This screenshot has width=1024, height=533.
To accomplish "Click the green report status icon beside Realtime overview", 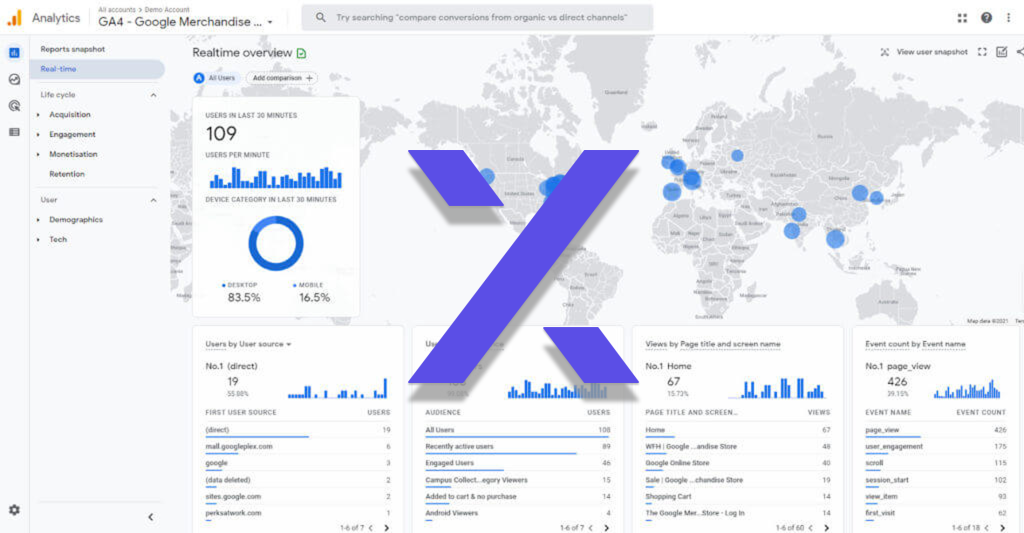I will click(301, 54).
